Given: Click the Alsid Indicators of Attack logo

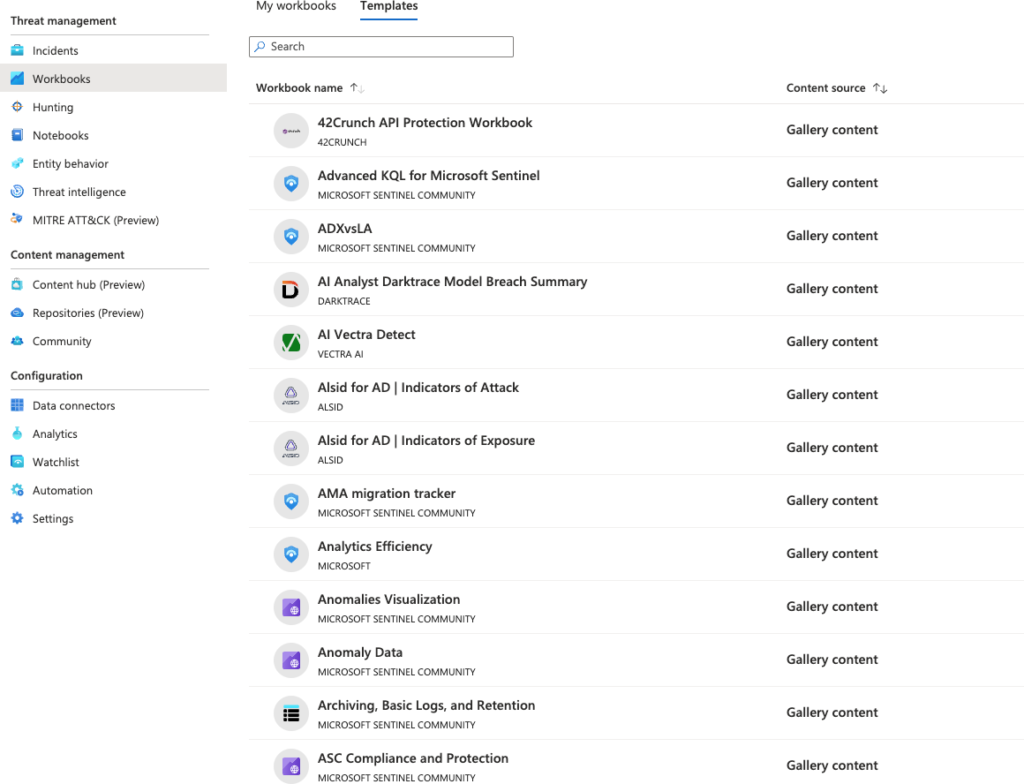Looking at the screenshot, I should pos(291,395).
